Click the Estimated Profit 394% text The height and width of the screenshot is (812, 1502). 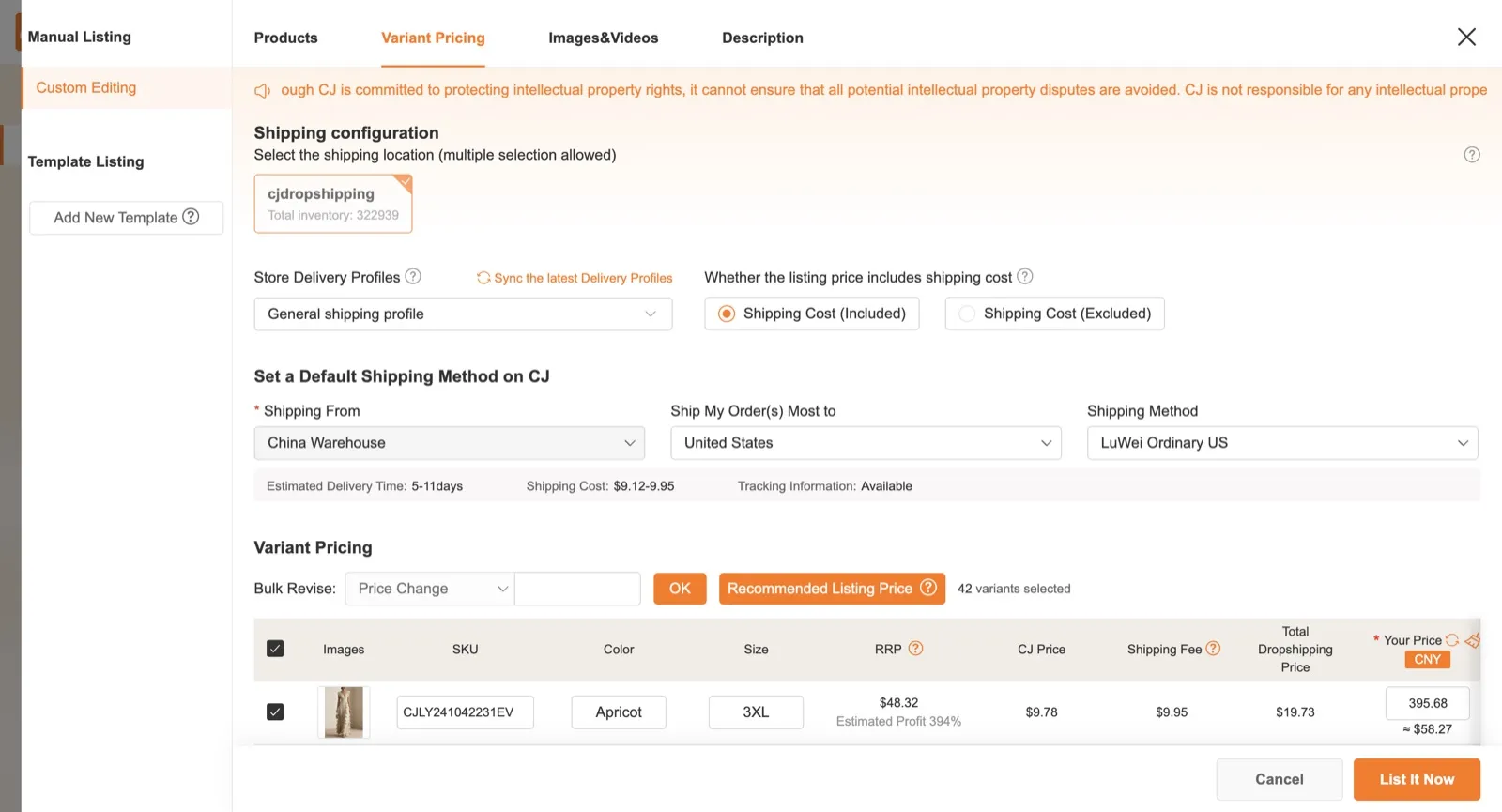click(898, 721)
